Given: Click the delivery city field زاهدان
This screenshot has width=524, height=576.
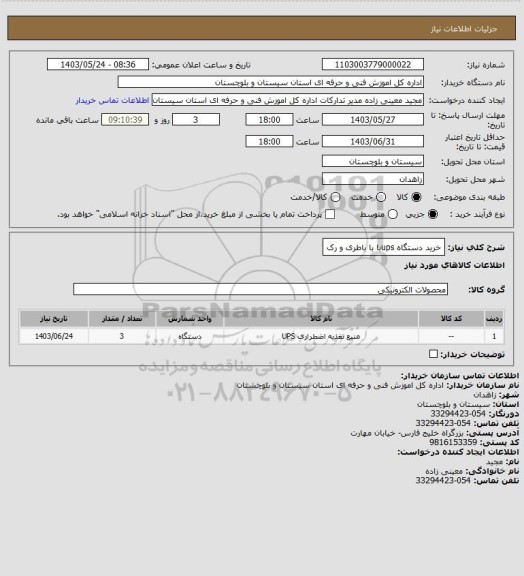Looking at the screenshot, I should point(373,179).
